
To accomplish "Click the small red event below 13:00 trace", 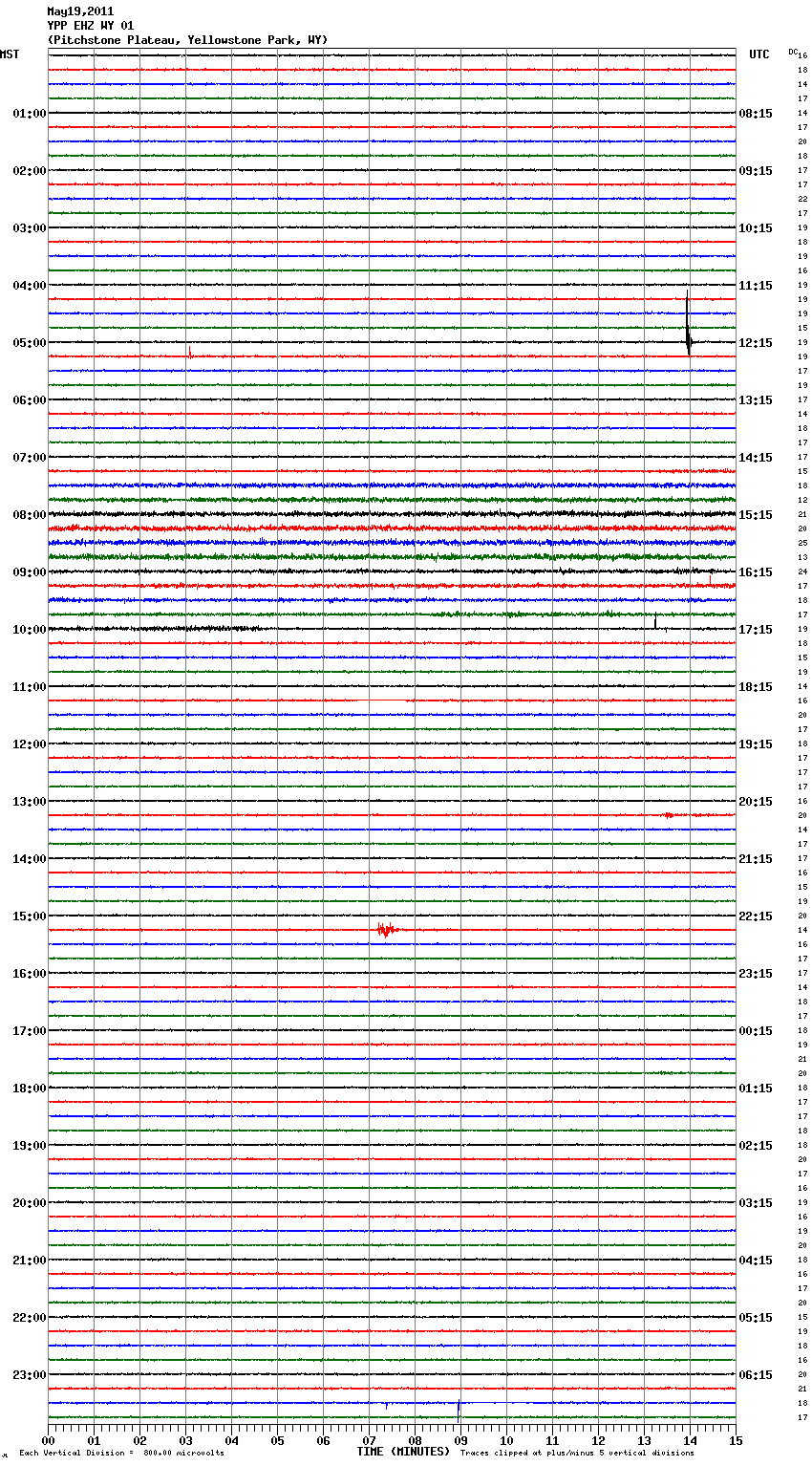I will (x=669, y=815).
